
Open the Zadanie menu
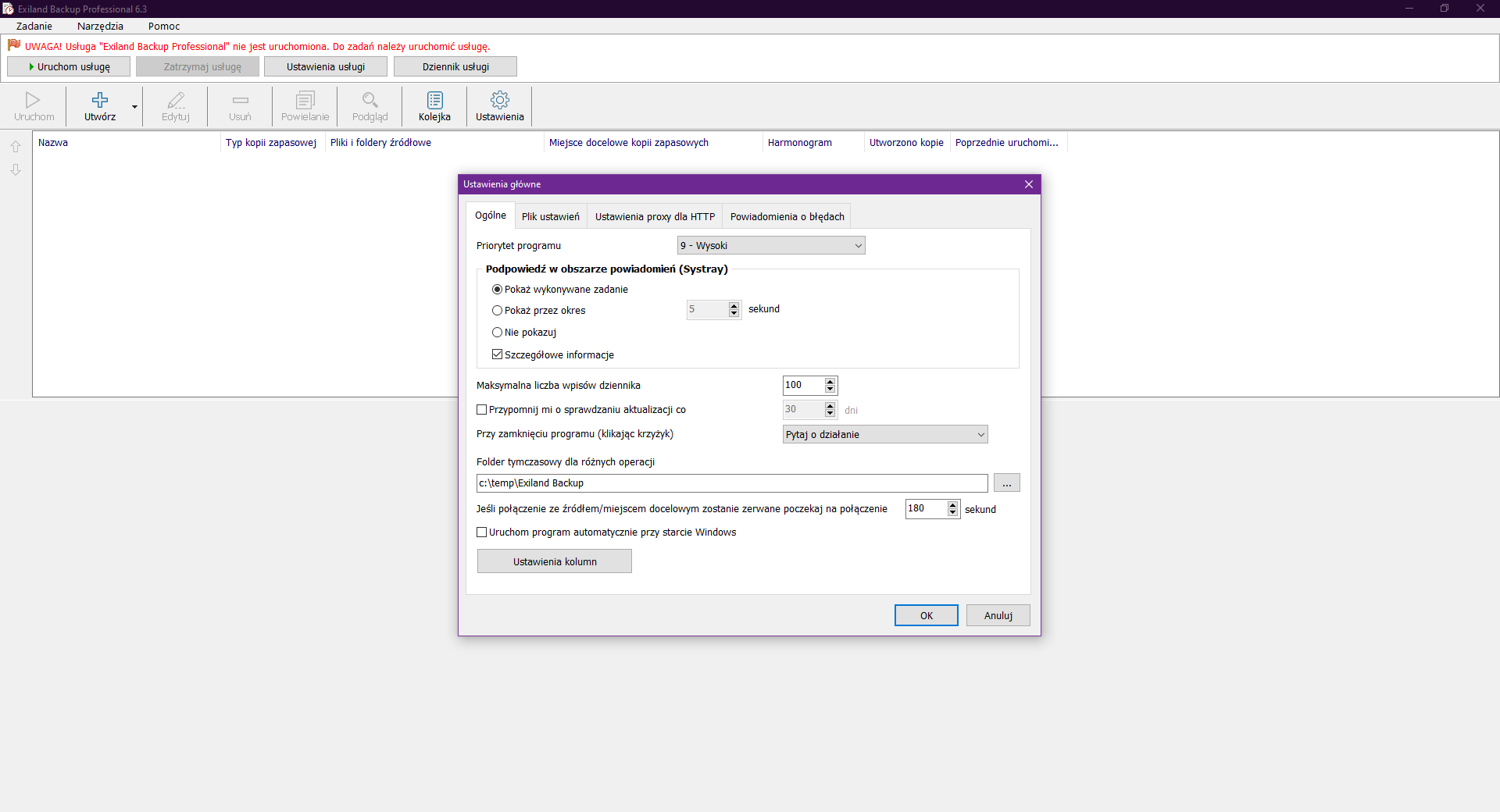coord(34,26)
